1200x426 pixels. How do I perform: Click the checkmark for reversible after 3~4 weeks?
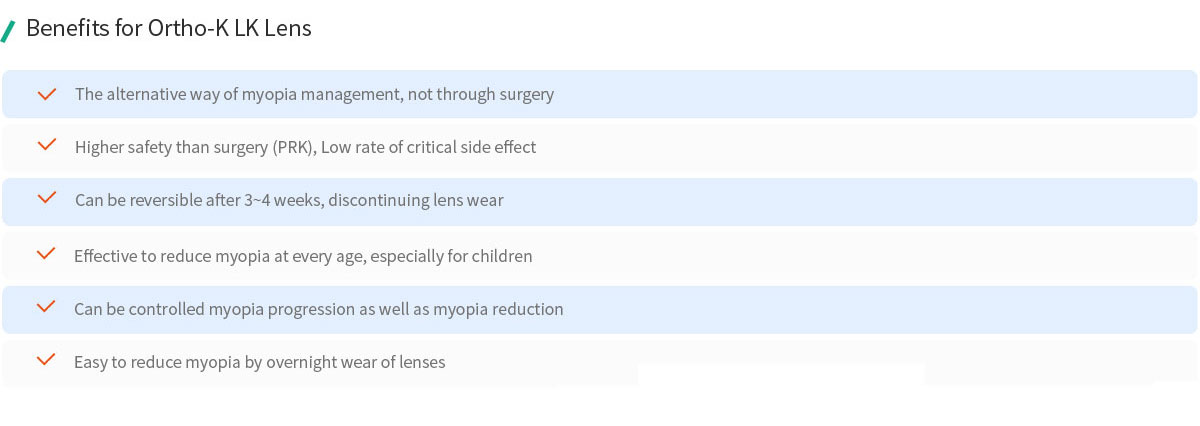46,199
